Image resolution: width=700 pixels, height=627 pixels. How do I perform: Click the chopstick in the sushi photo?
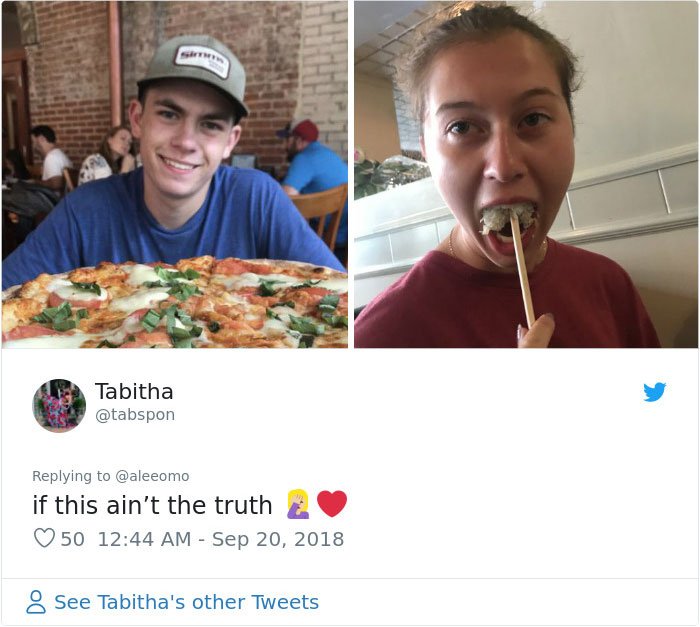point(522,270)
